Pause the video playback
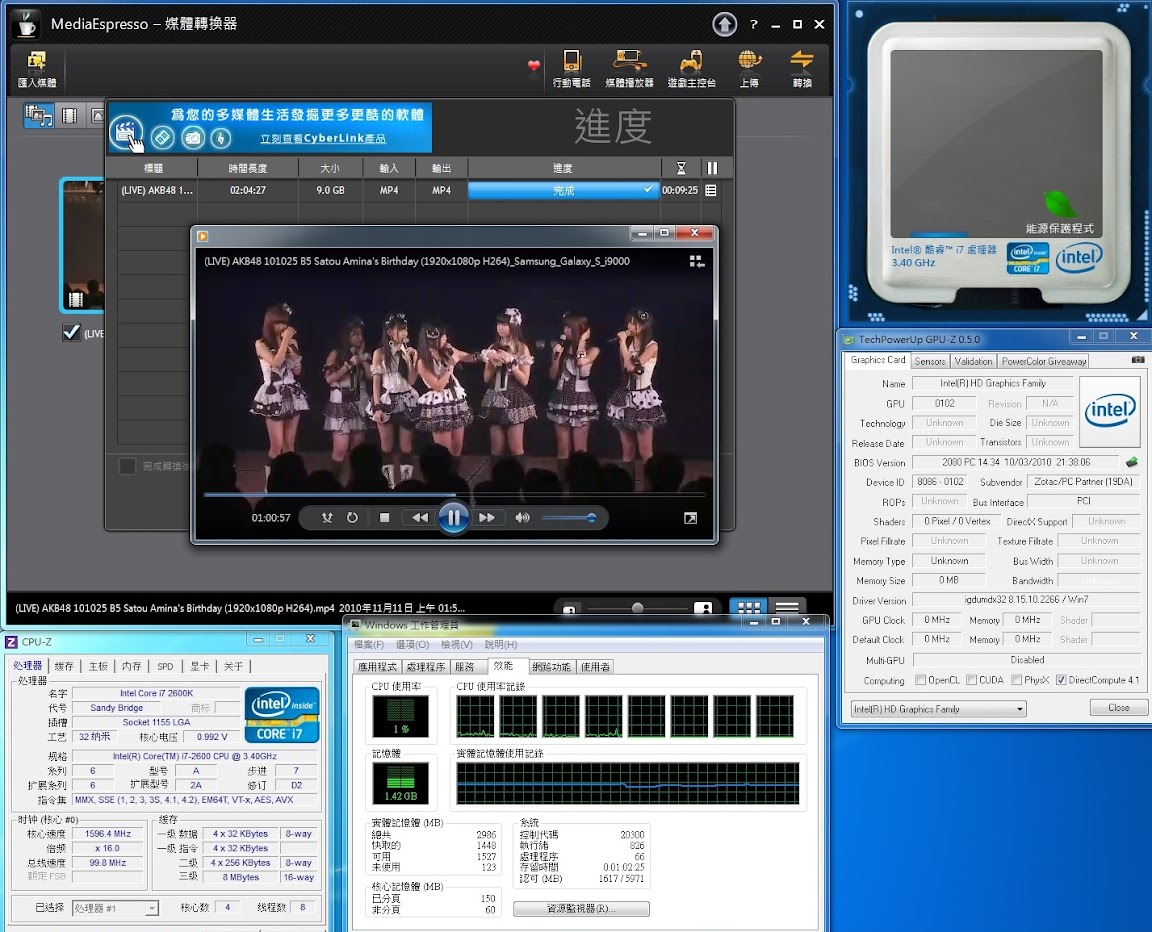Screen dimensions: 1152x932 coord(453,518)
